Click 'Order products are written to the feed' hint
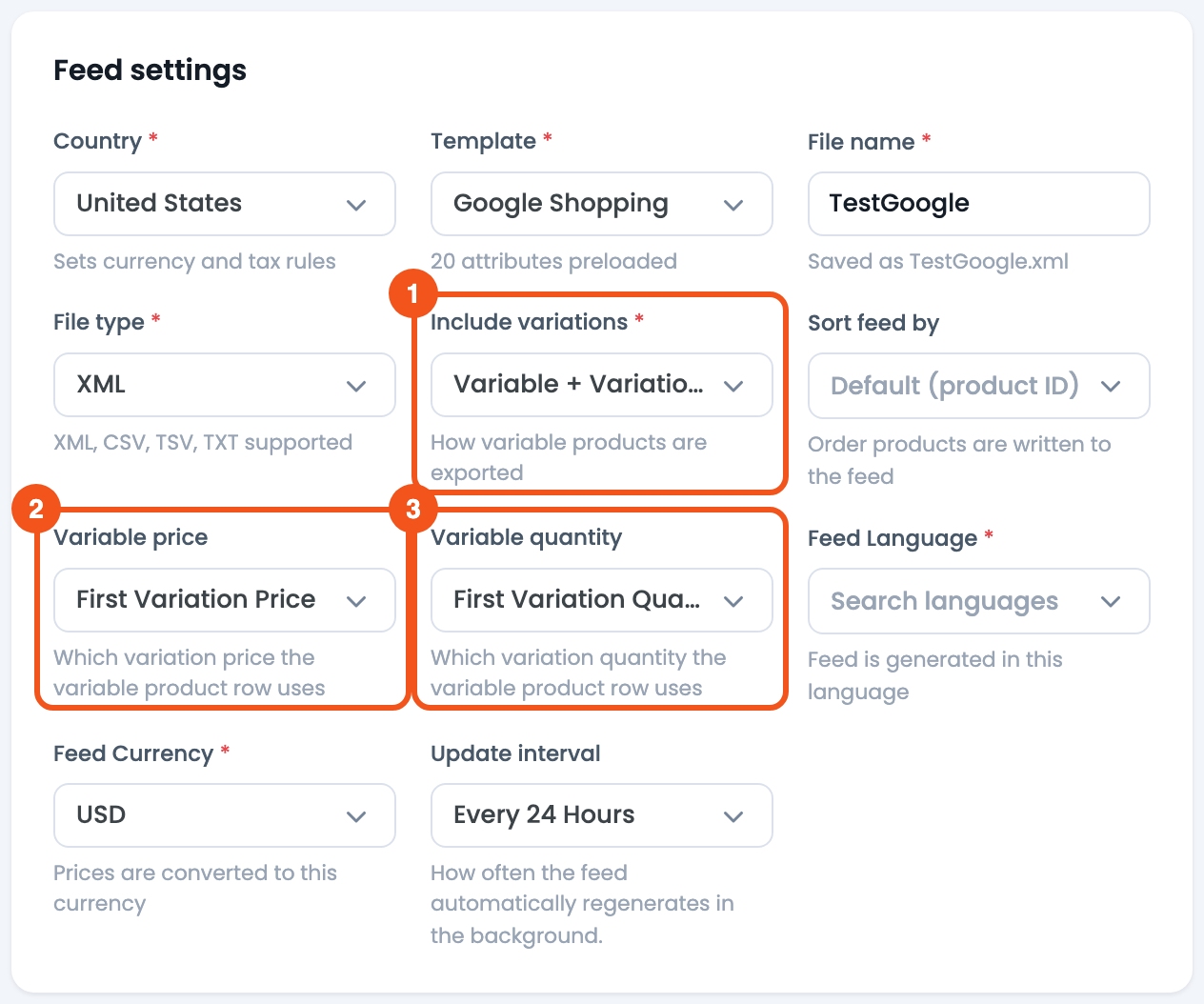1204x1004 pixels. click(959, 460)
